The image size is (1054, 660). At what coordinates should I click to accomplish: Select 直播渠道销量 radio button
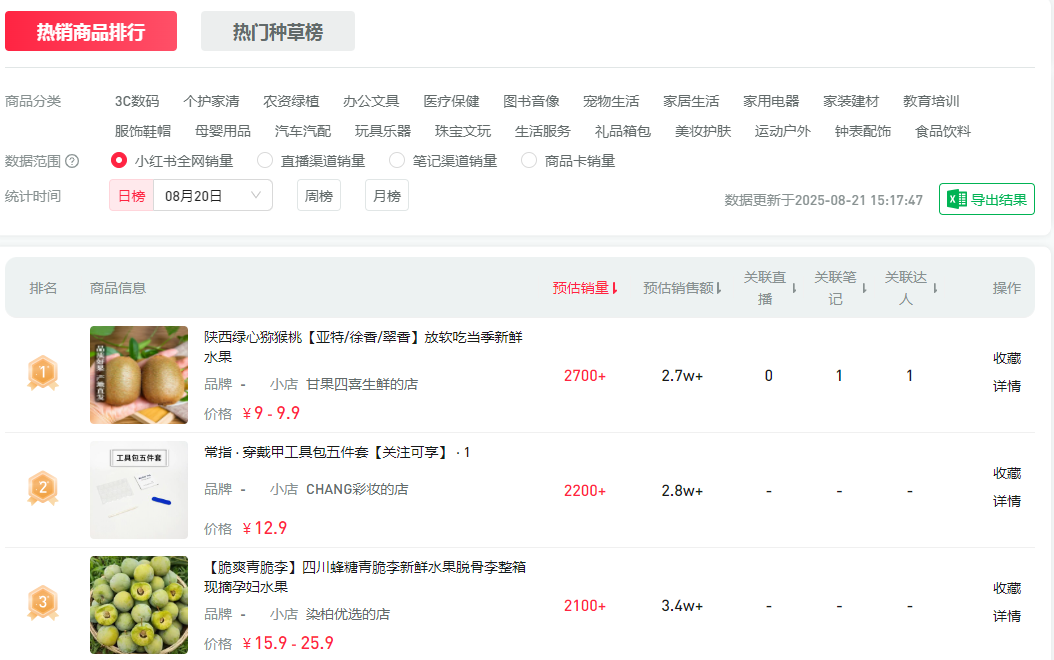(x=265, y=160)
